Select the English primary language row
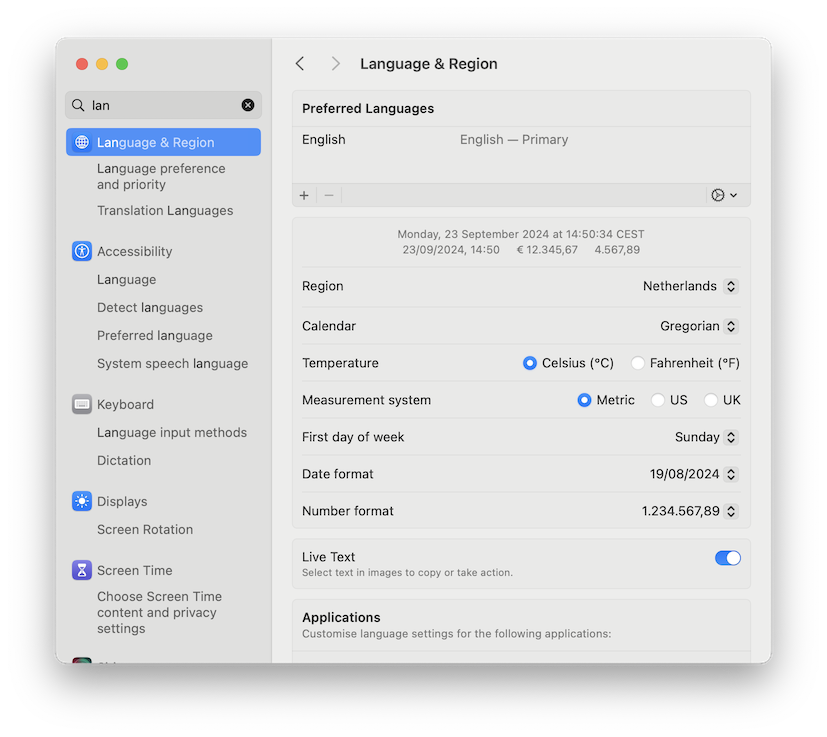The image size is (827, 737). click(x=521, y=140)
